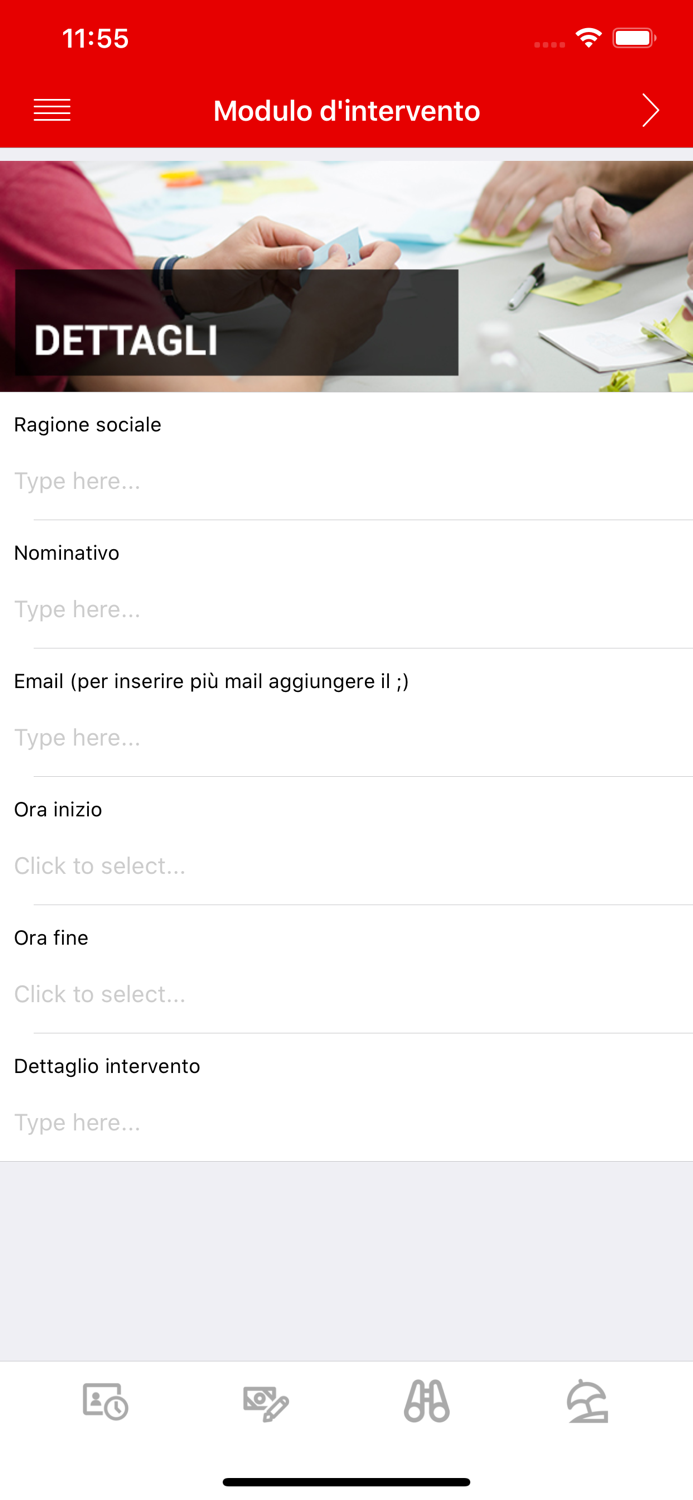693x1500 pixels.
Task: Tap the 11:55 clock in status bar
Action: [95, 39]
